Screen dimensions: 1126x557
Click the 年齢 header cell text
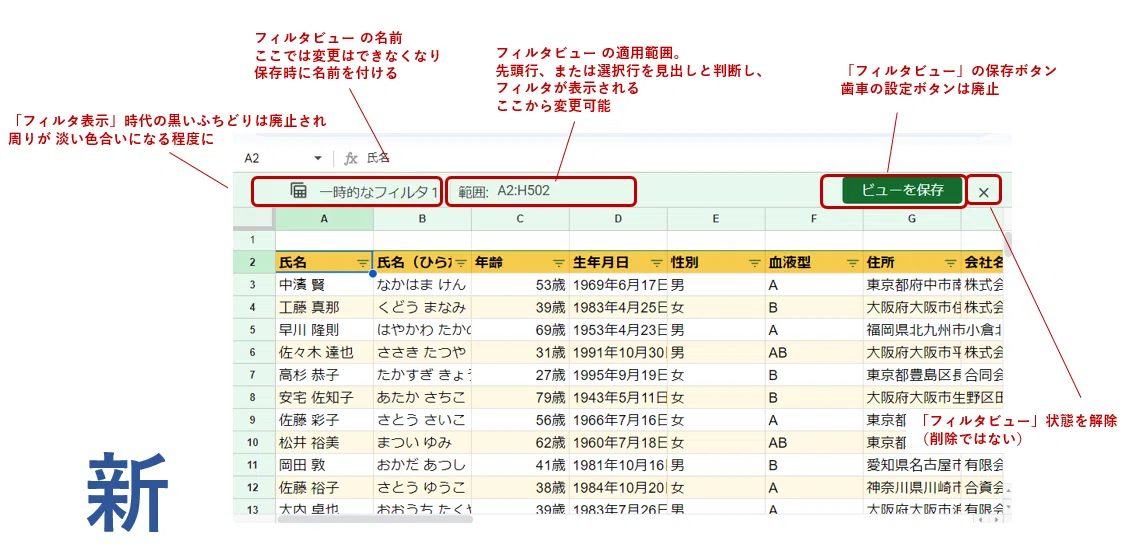[x=488, y=263]
